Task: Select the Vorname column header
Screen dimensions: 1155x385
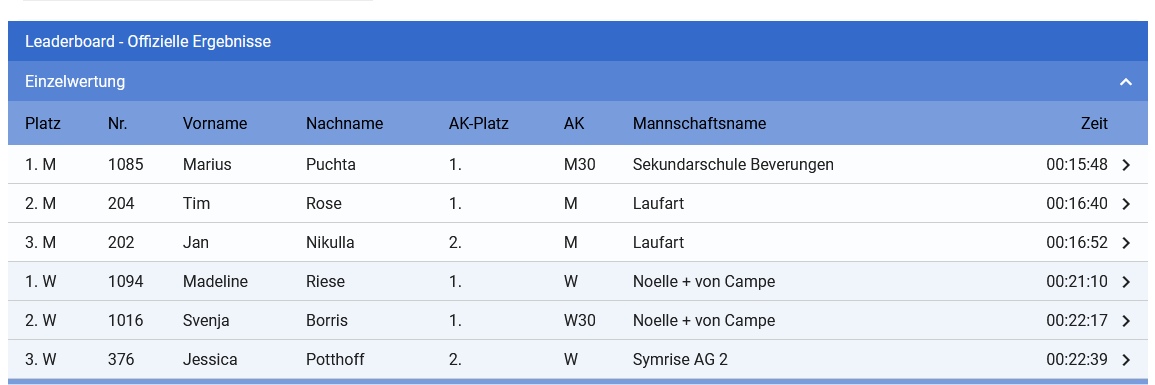Action: [x=215, y=124]
